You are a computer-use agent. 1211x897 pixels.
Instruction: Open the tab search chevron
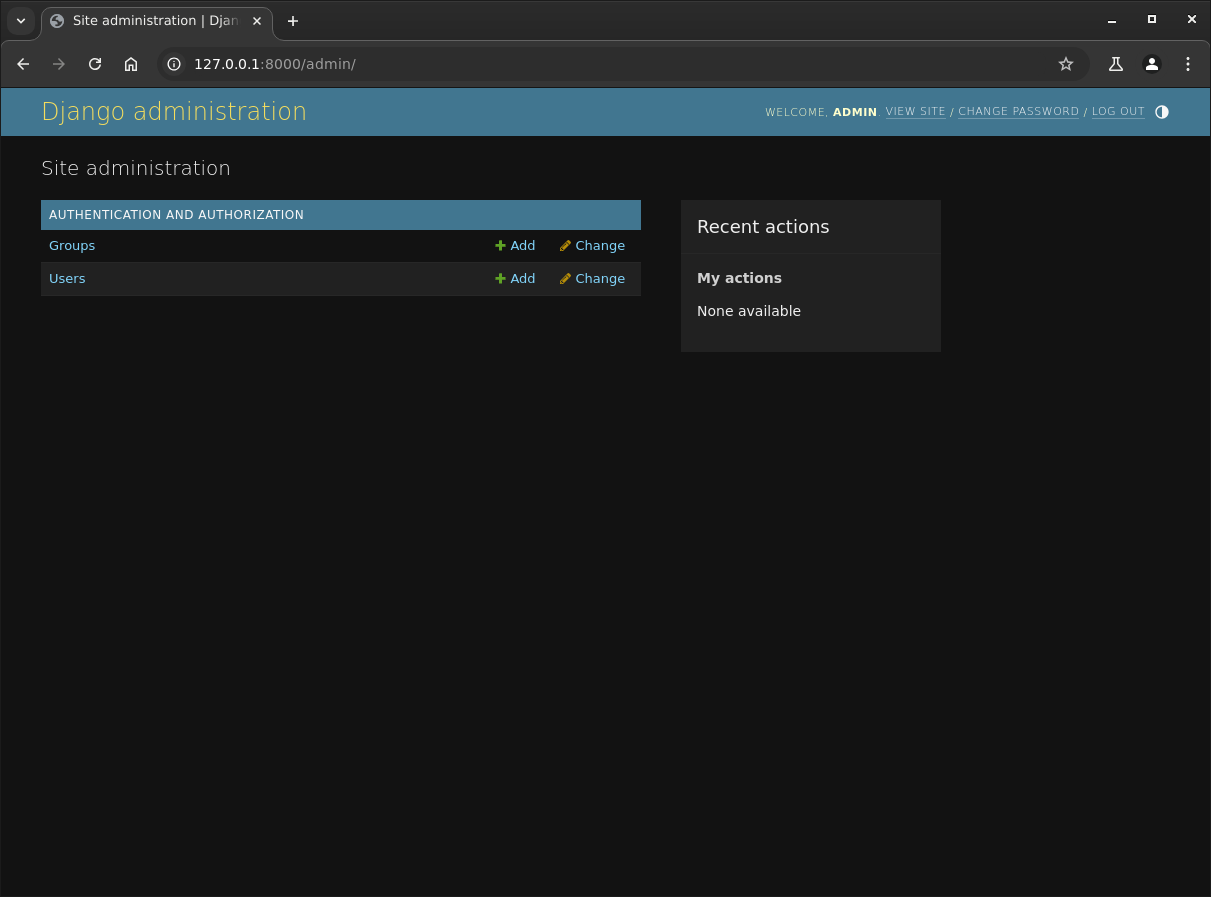[x=20, y=21]
